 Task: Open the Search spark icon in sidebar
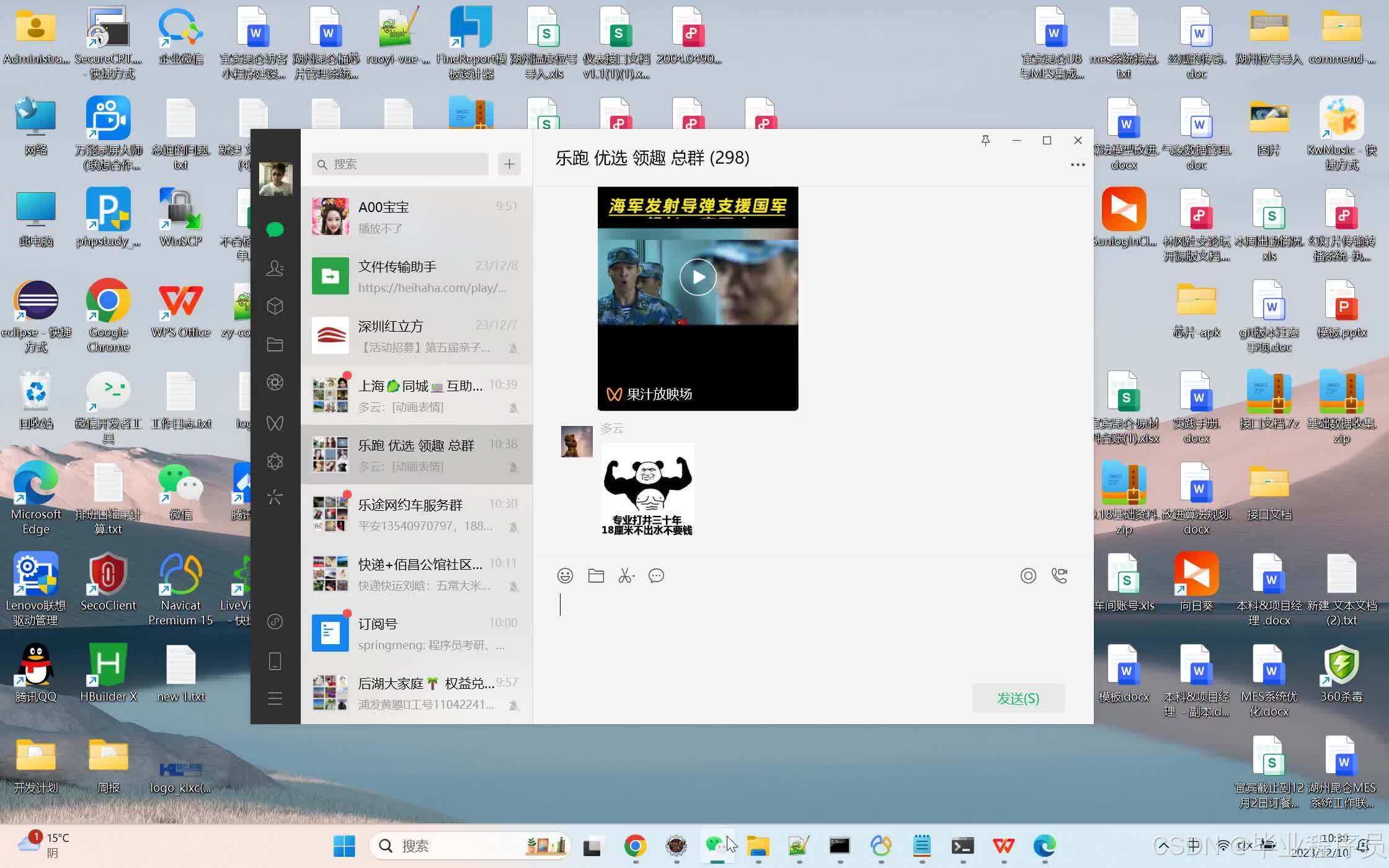(275, 497)
